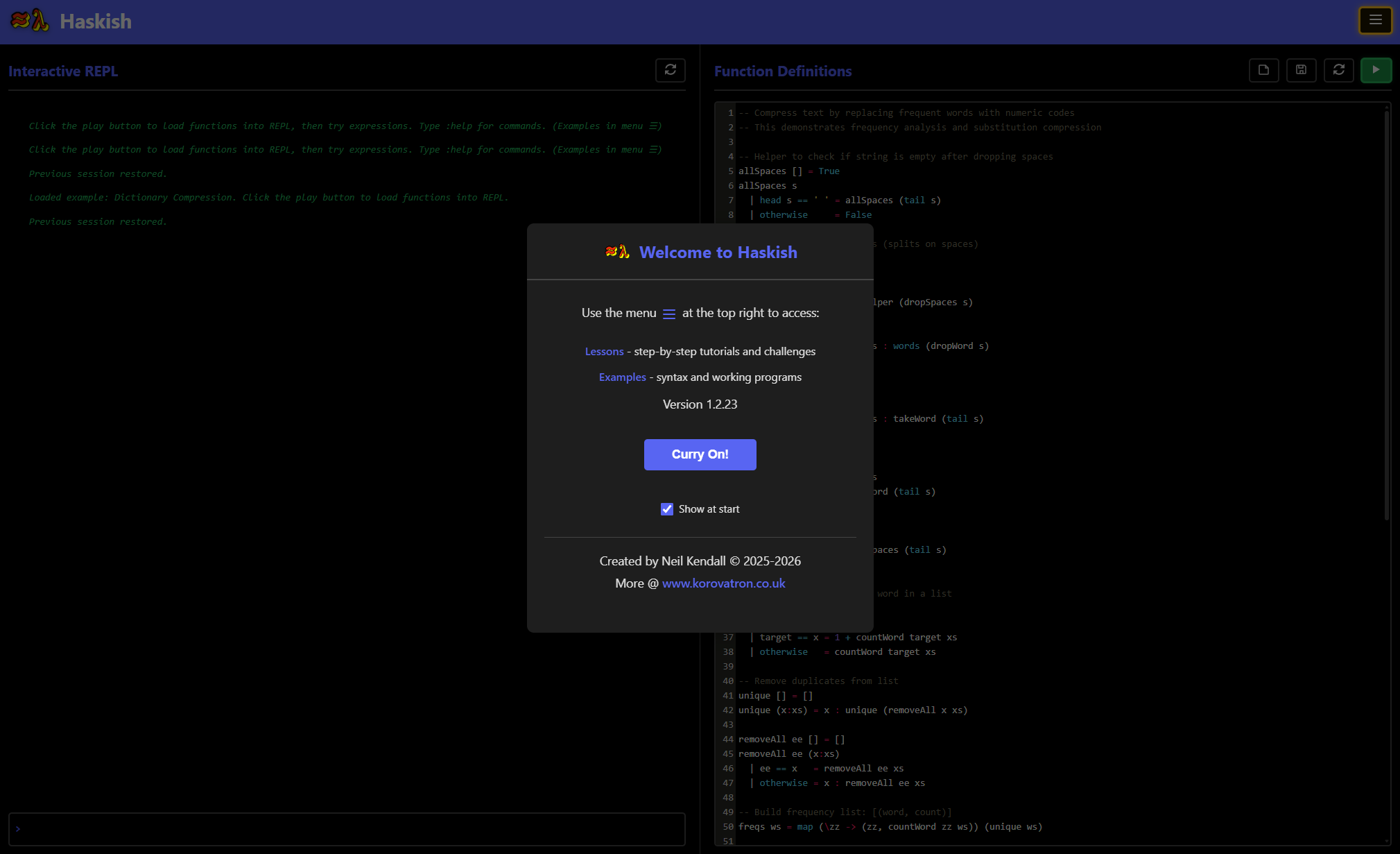Click code line 44 'removeAll ee [] = []'
1400x854 pixels.
point(791,740)
